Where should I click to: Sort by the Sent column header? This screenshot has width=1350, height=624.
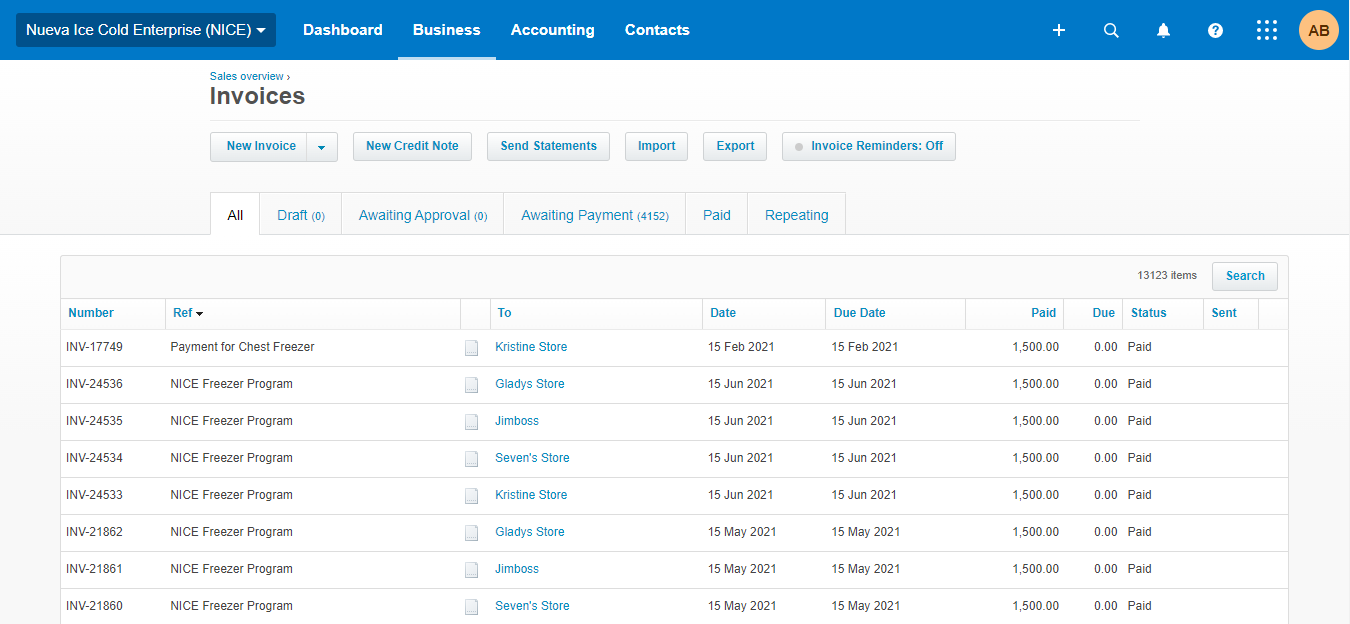(1224, 313)
